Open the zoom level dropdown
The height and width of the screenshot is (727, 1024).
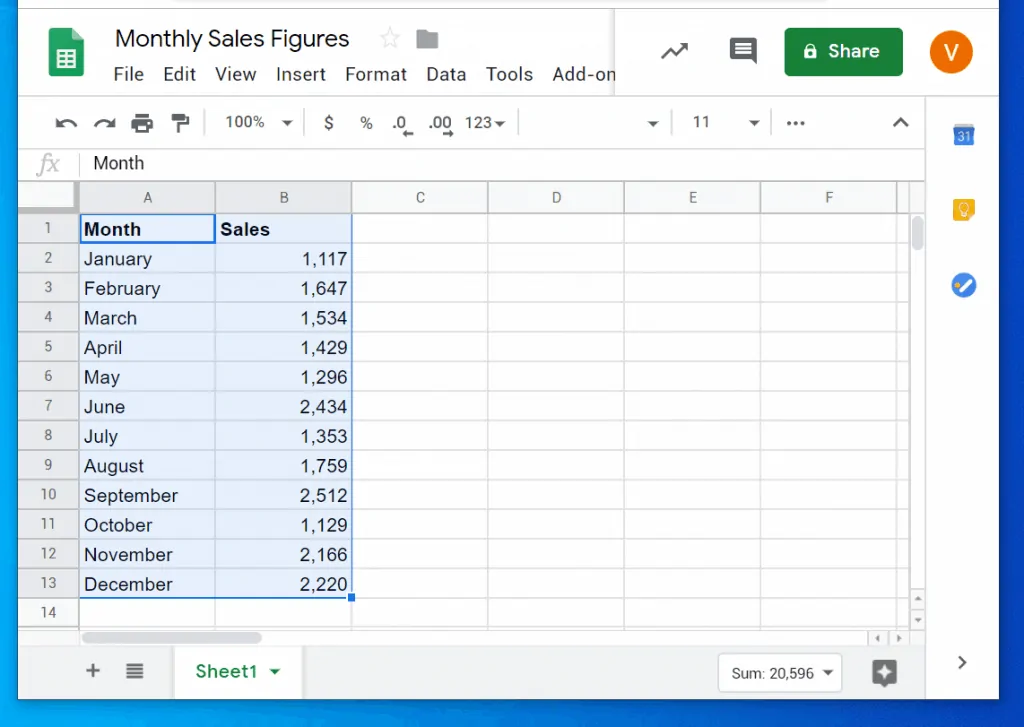(x=256, y=122)
